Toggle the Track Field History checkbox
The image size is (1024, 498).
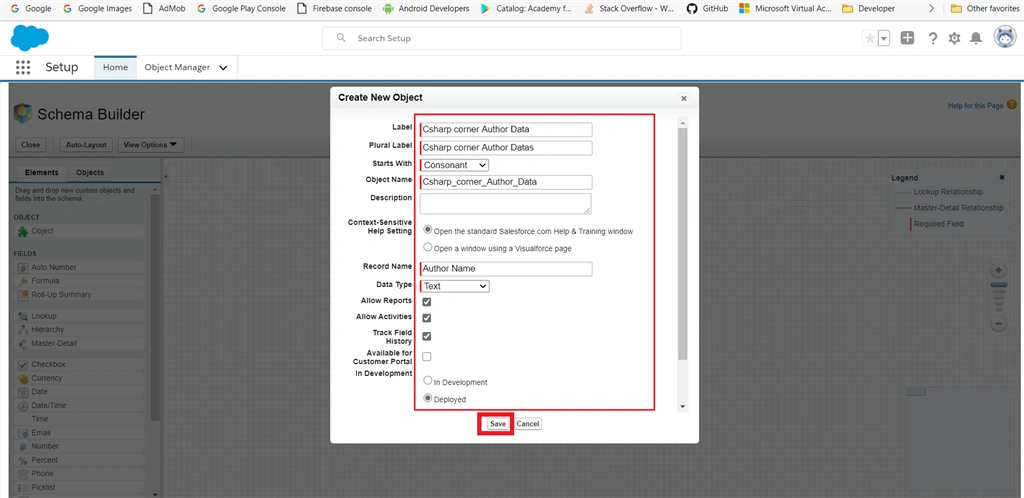pos(426,336)
